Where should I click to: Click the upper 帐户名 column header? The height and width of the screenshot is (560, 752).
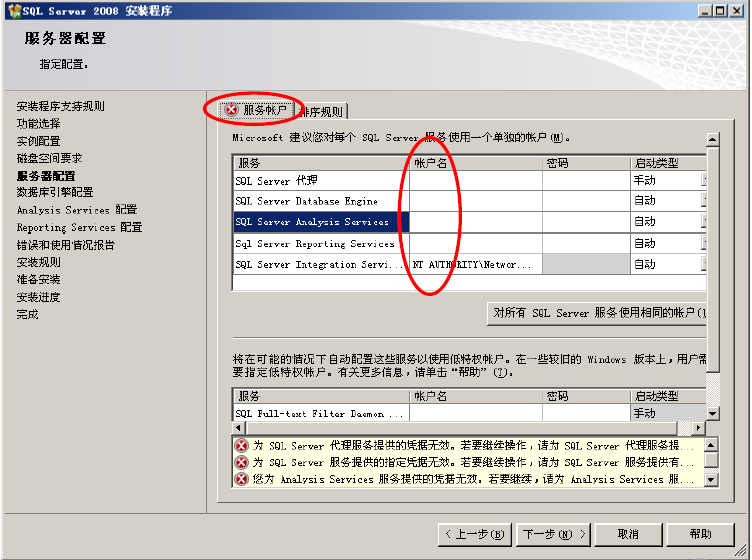(x=476, y=163)
